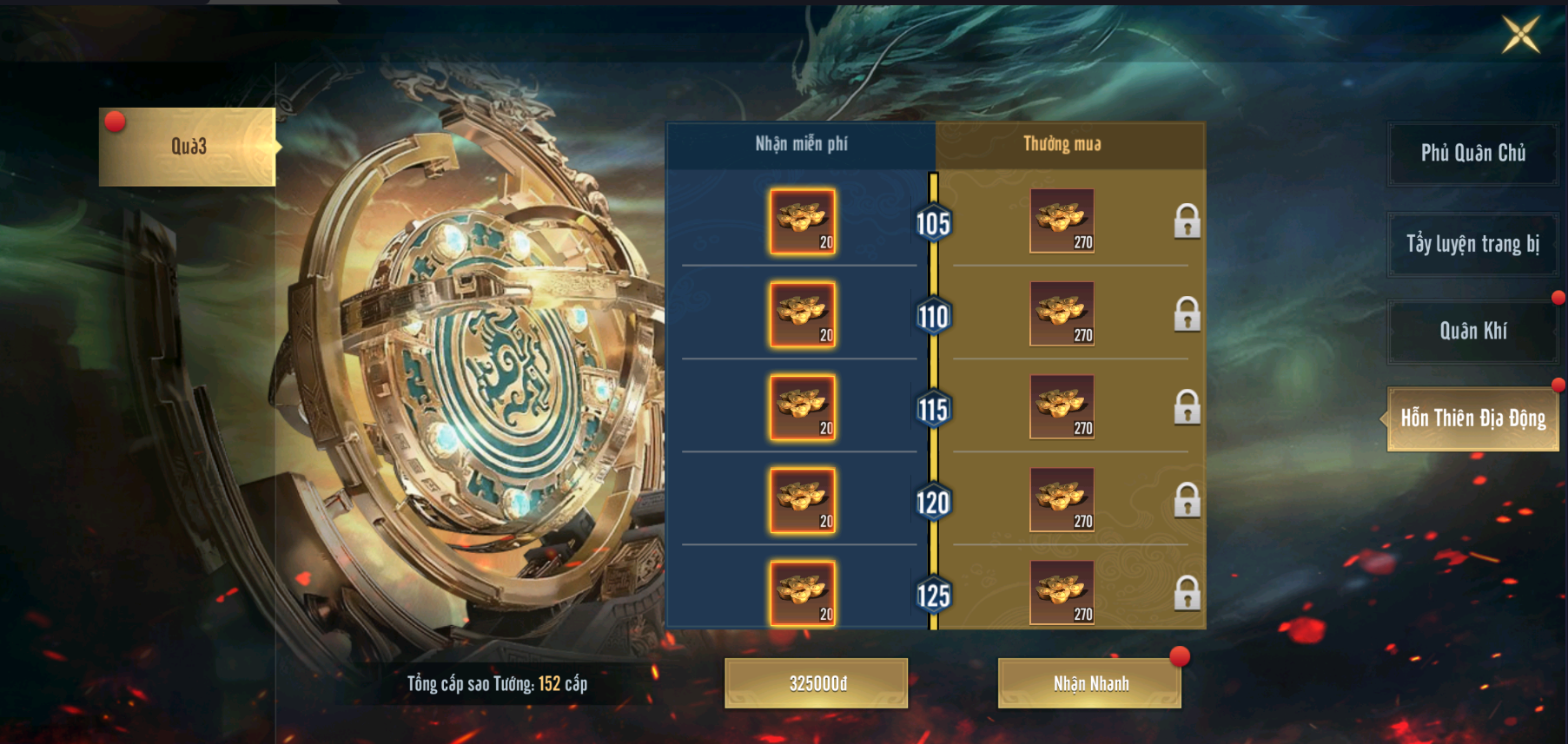Open the locked 270 gold reward at level 120
The image size is (1568, 744).
(x=1062, y=500)
